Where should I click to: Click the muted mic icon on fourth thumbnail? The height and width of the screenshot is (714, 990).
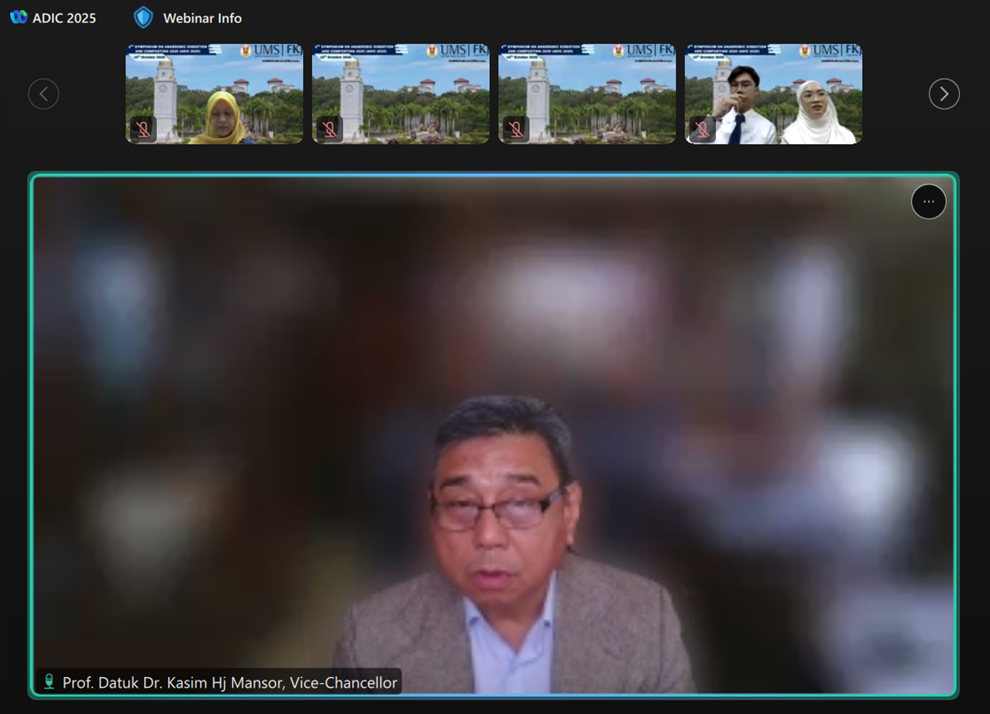pos(702,129)
